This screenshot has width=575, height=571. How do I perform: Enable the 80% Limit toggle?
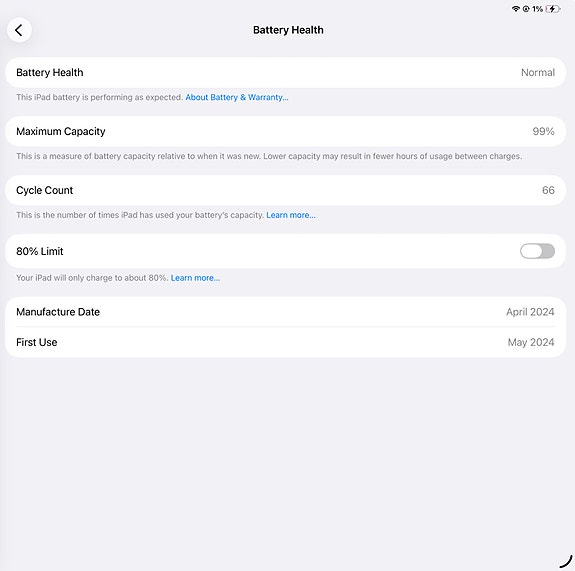coord(537,251)
